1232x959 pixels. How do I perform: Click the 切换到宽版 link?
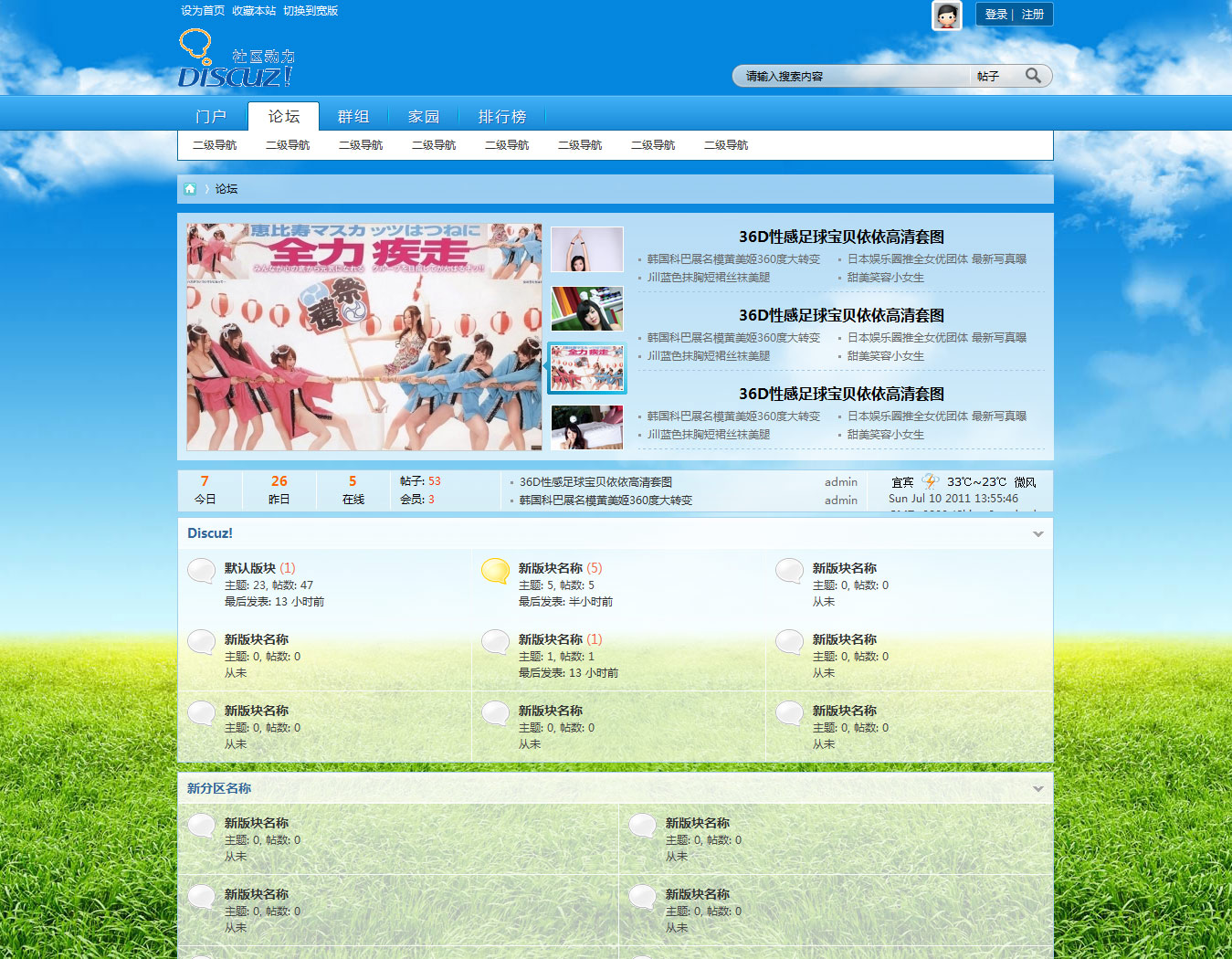(x=311, y=11)
